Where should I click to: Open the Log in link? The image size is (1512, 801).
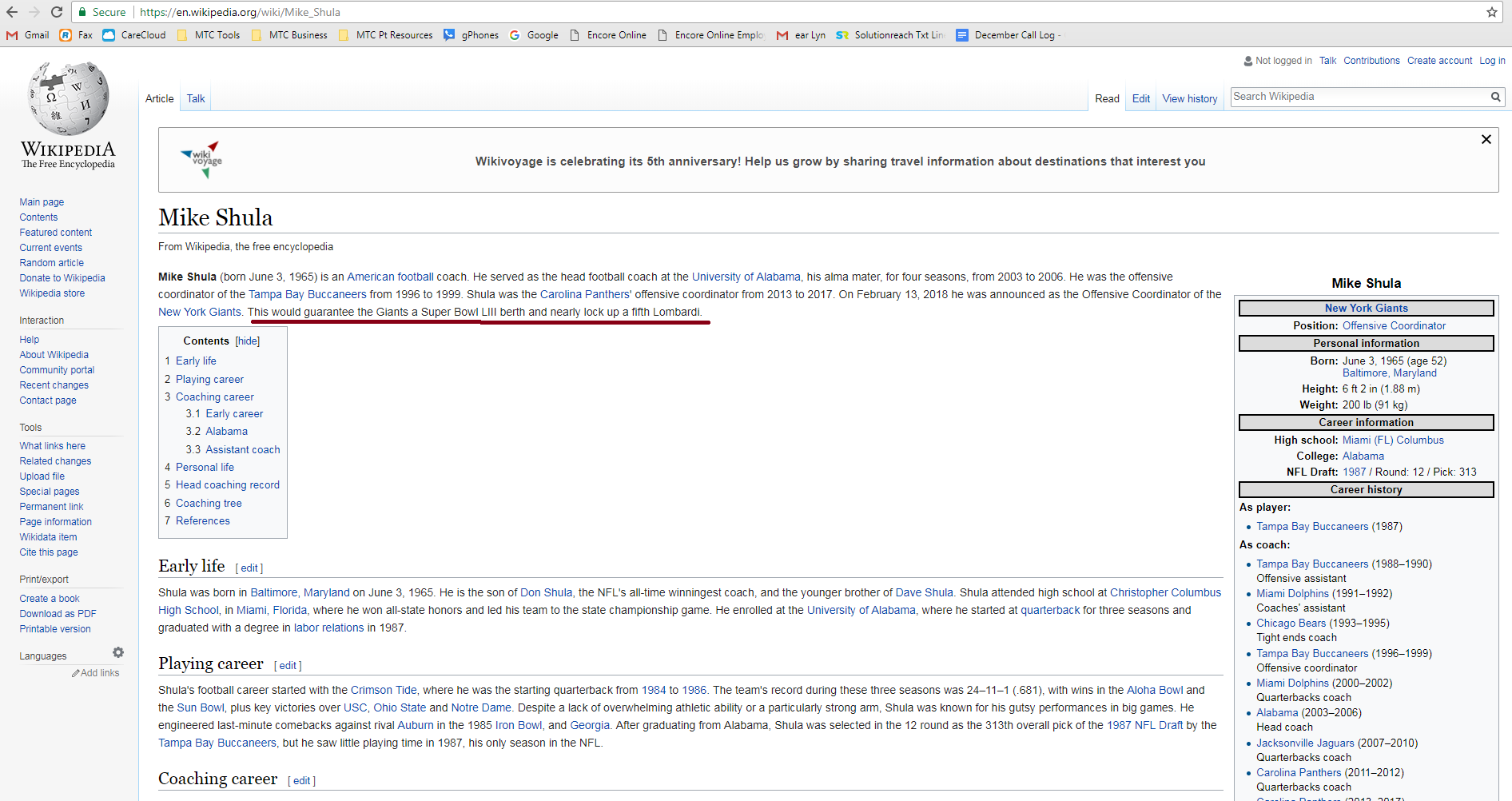click(x=1492, y=61)
